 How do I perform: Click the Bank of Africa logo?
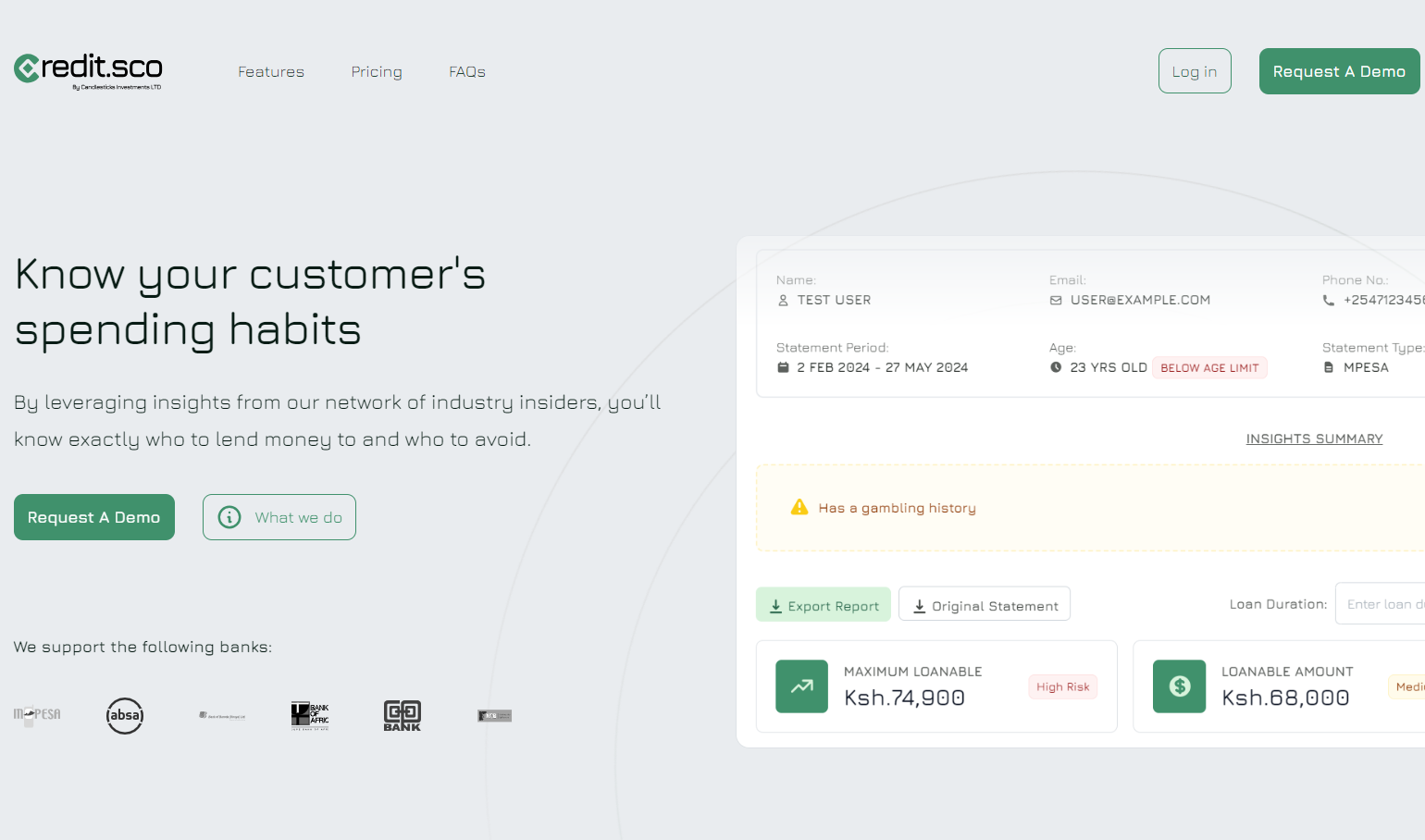(310, 715)
